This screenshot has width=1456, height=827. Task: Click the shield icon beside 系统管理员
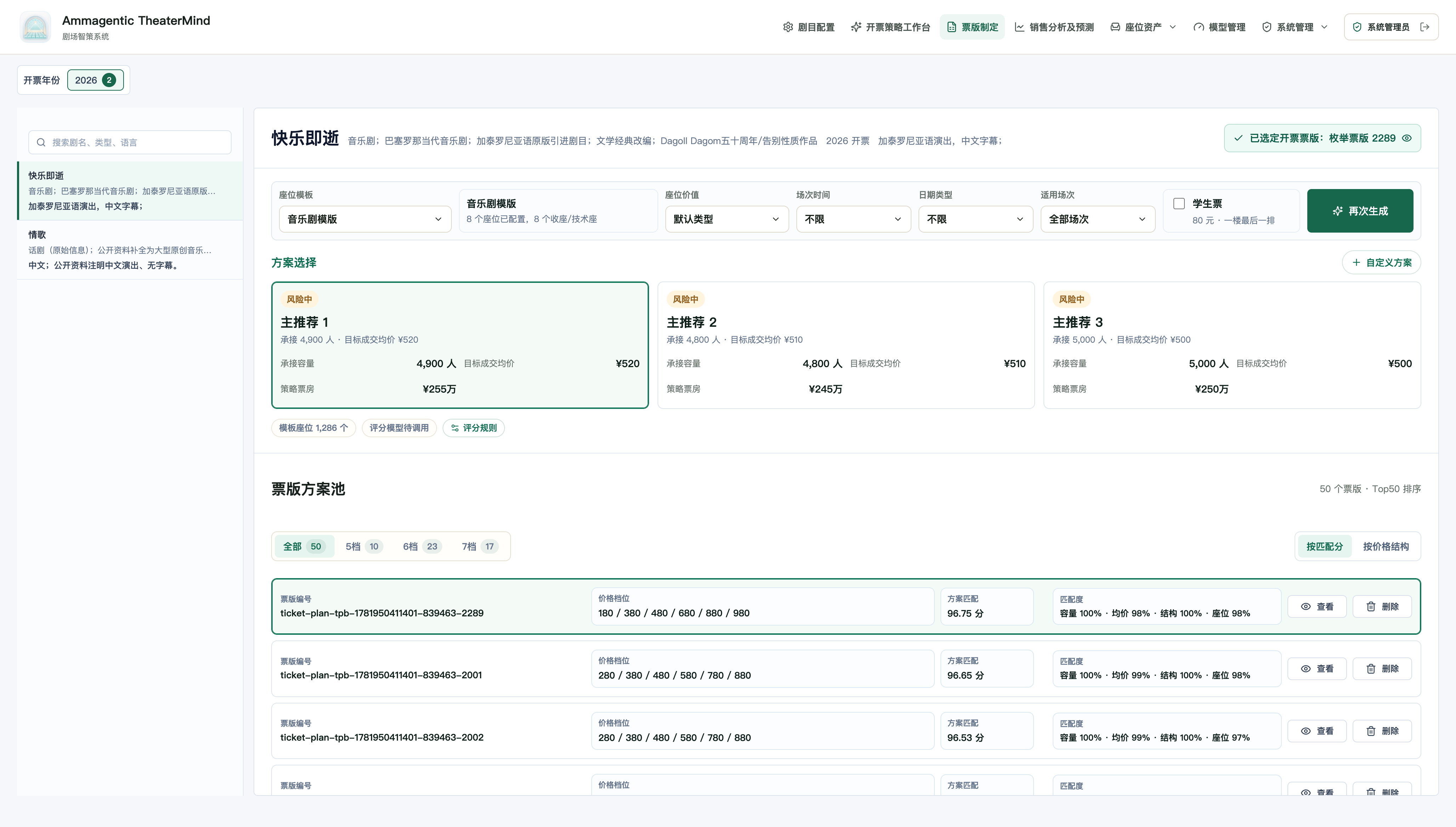point(1357,27)
